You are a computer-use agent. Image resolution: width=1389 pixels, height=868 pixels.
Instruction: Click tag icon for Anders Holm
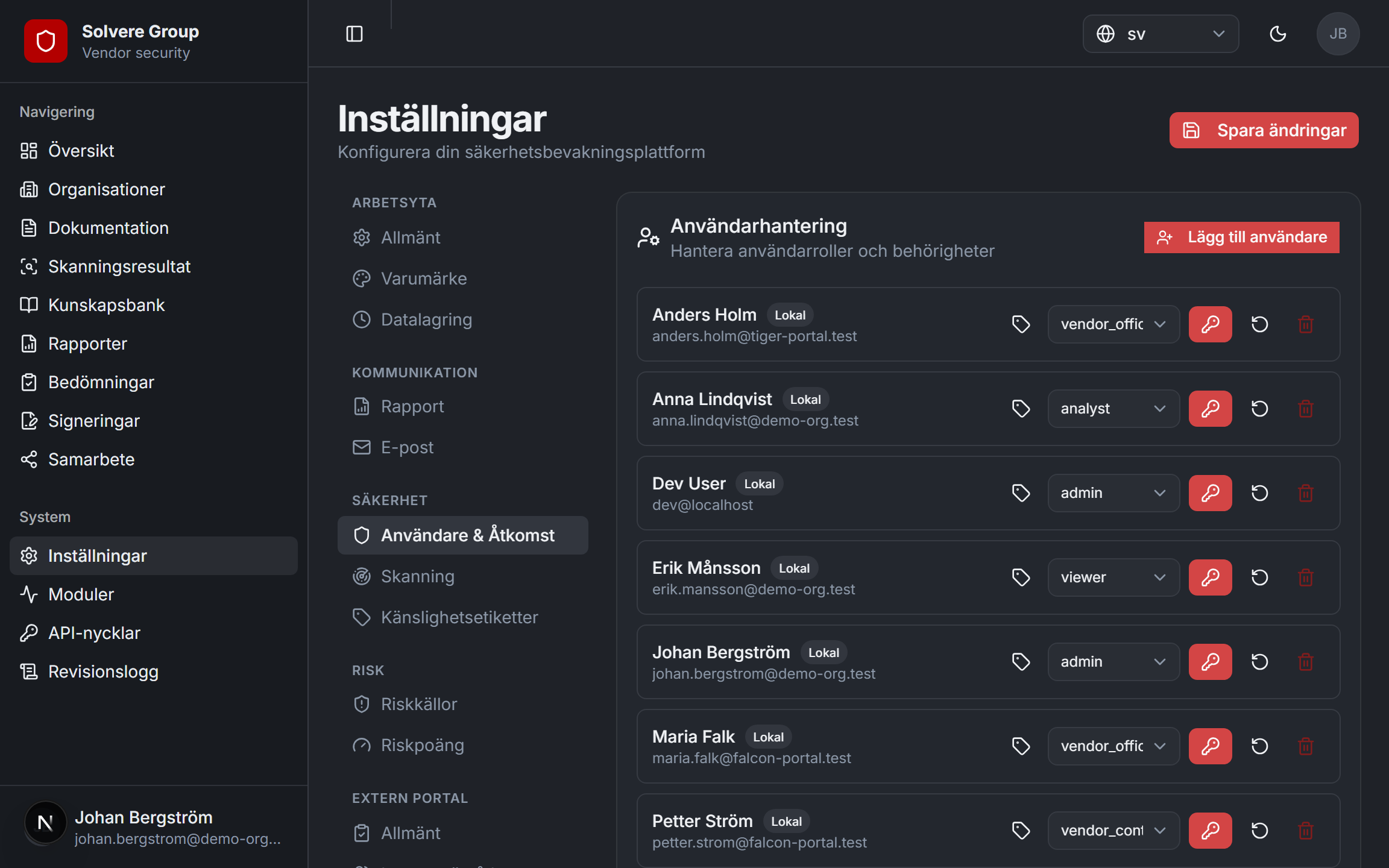(x=1021, y=324)
